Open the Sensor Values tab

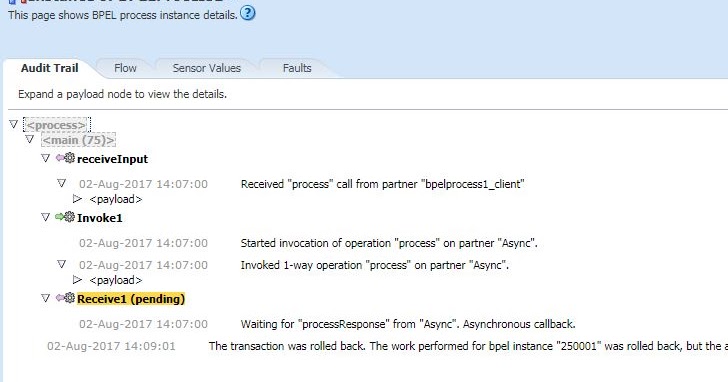207,68
